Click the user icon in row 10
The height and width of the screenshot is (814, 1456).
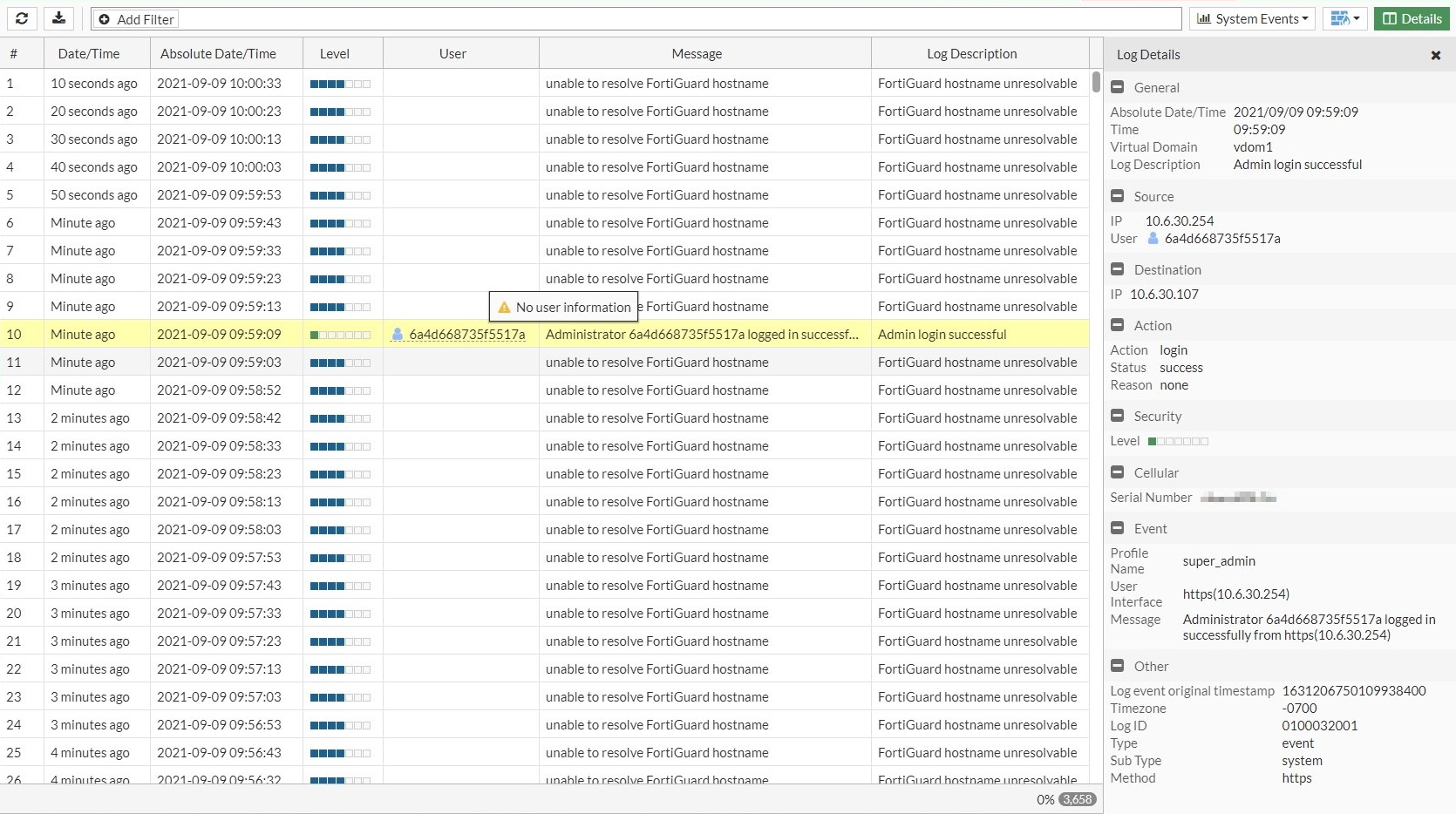coord(398,334)
